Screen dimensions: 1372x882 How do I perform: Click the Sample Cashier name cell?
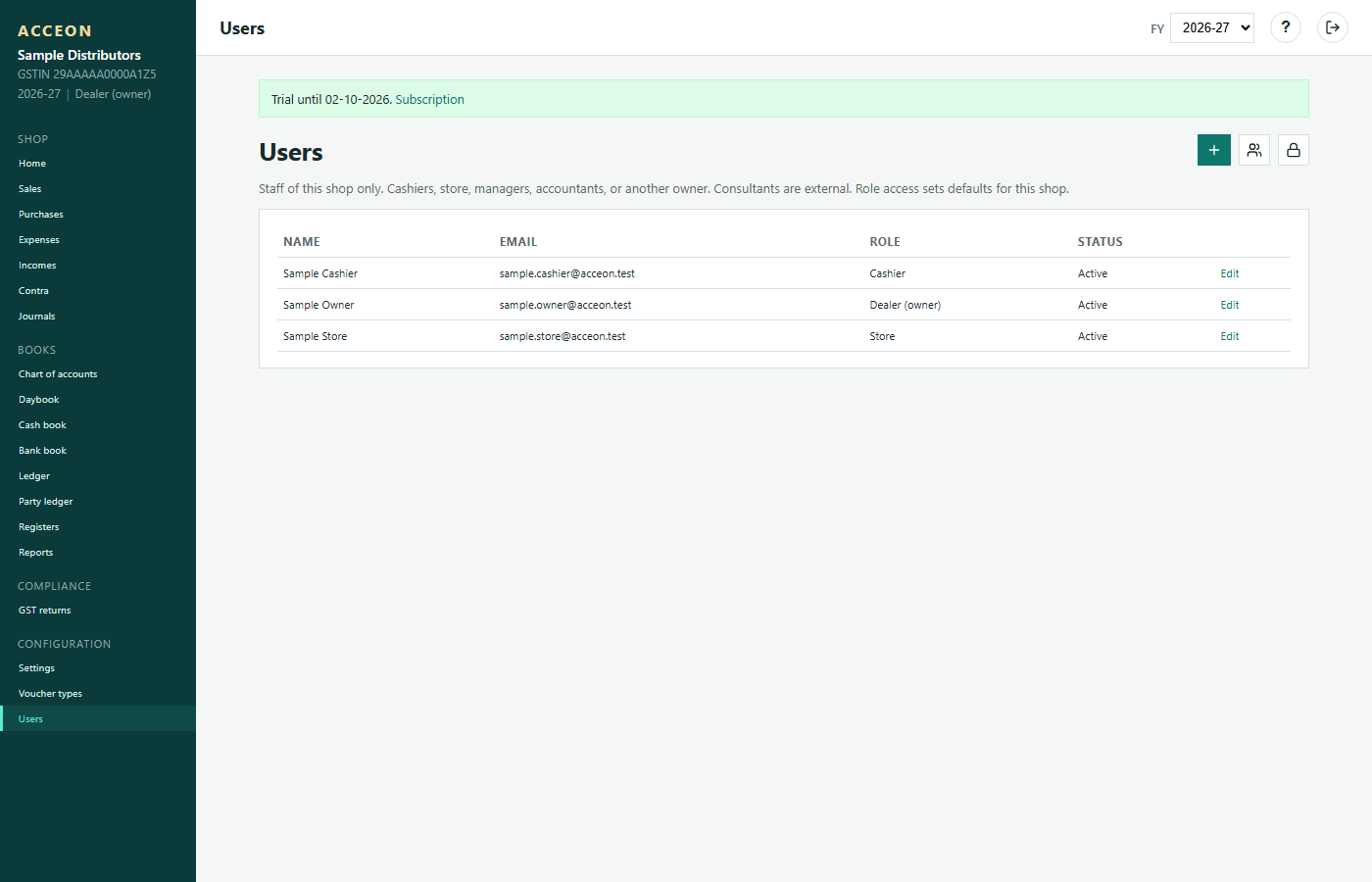tap(320, 273)
